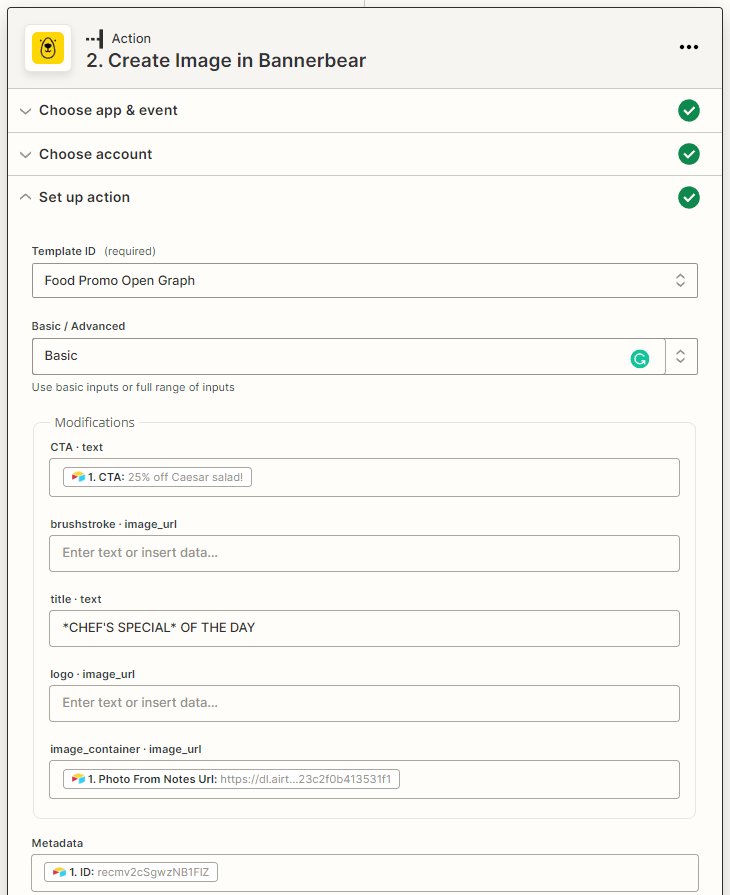Click the title text field
The image size is (730, 895).
(365, 628)
